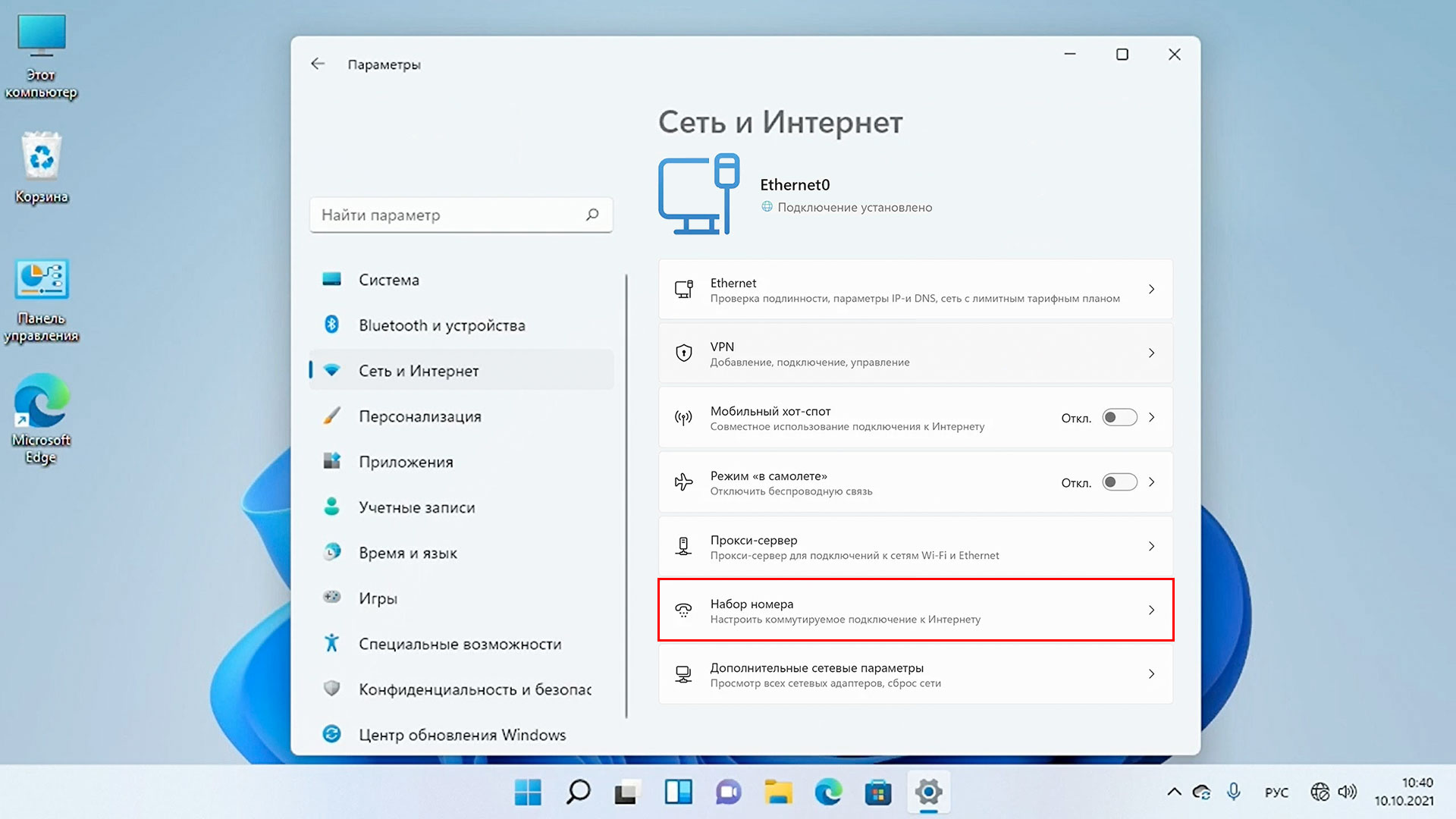Viewport: 1456px width, 819px height.
Task: Go to Центр обновления Windows
Action: coord(462,735)
